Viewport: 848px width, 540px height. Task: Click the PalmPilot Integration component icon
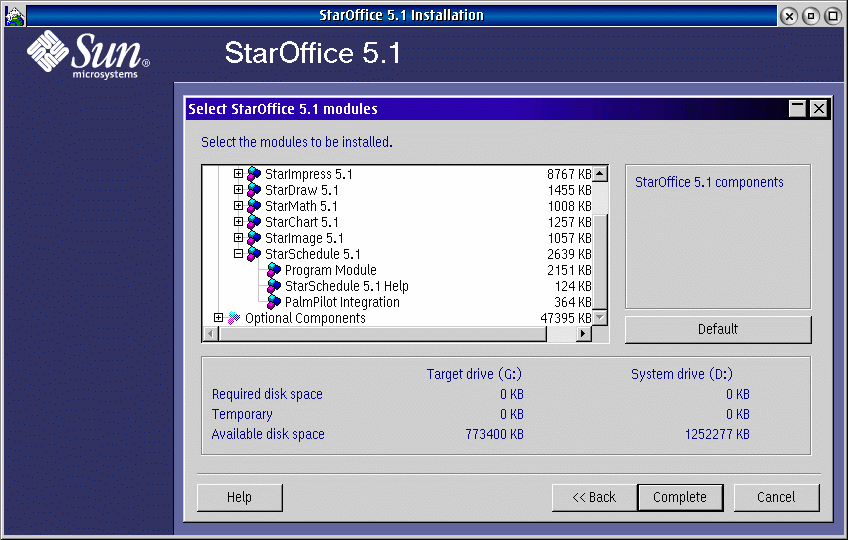coord(274,302)
